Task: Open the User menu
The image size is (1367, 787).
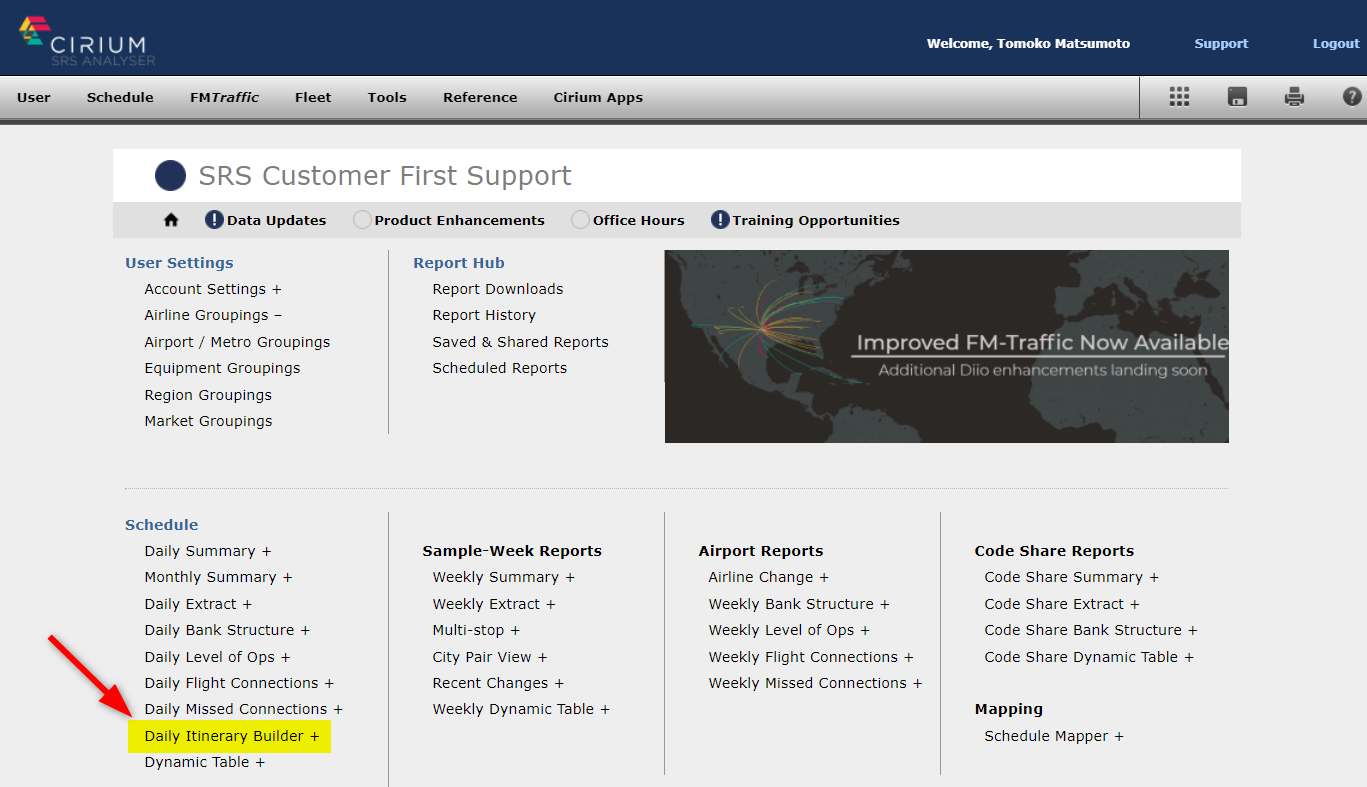Action: (34, 97)
